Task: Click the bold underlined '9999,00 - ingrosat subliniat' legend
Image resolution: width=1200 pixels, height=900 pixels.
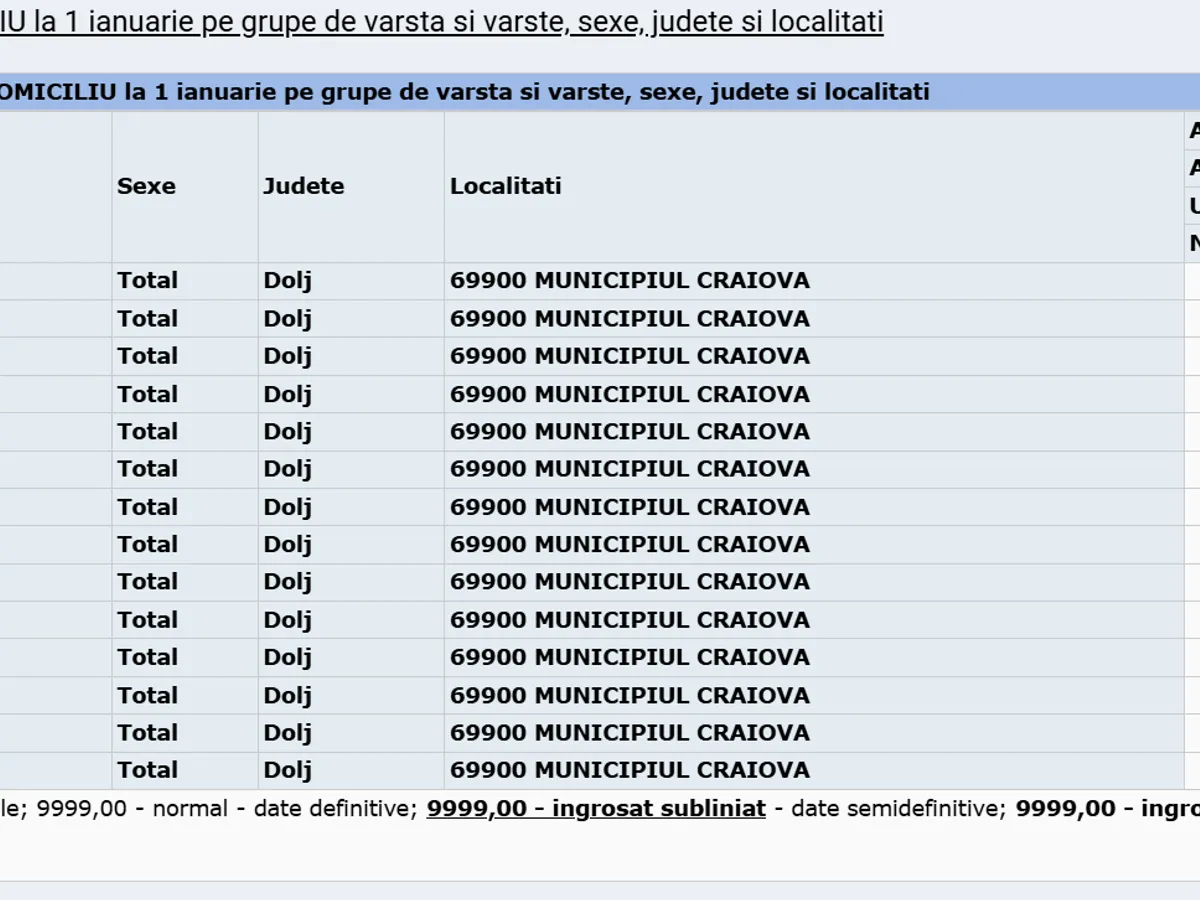Action: [596, 809]
